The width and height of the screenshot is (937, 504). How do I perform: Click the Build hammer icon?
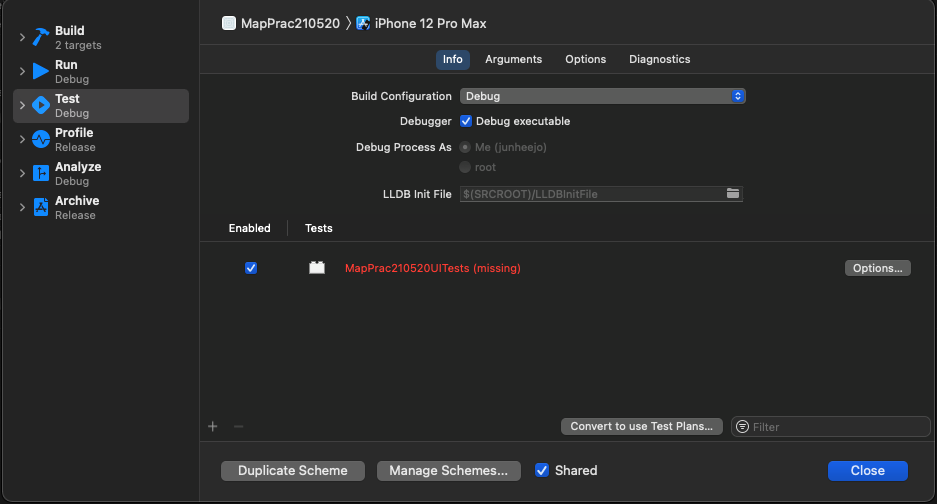tap(41, 37)
